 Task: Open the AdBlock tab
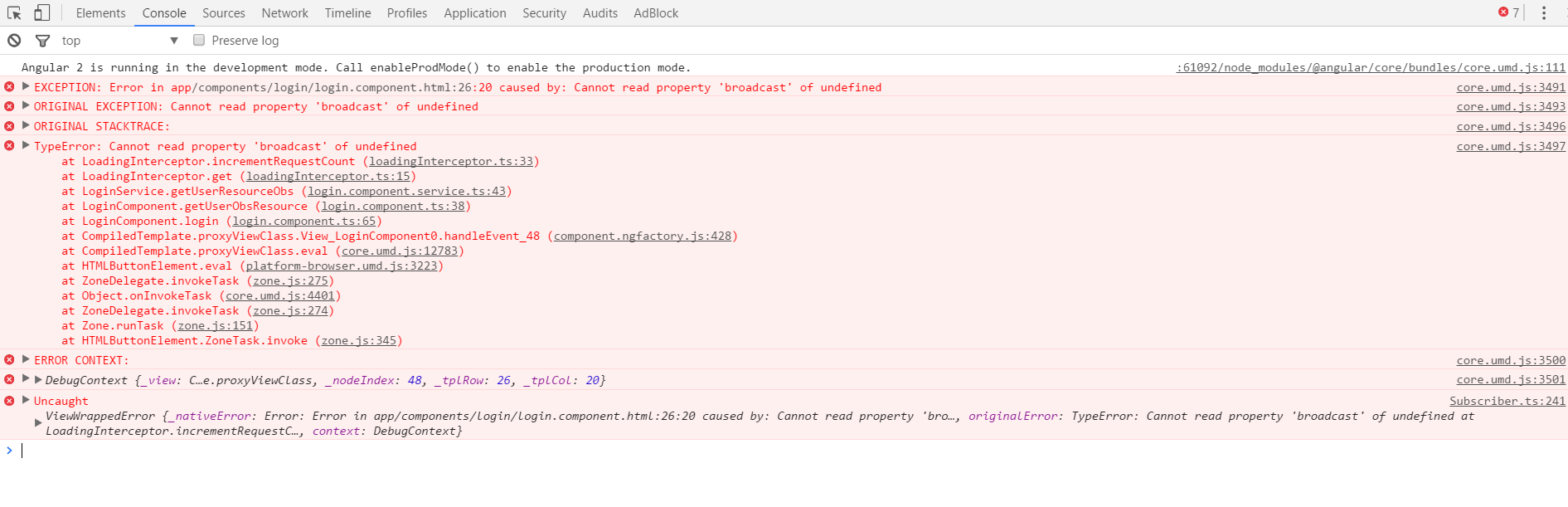coord(656,13)
